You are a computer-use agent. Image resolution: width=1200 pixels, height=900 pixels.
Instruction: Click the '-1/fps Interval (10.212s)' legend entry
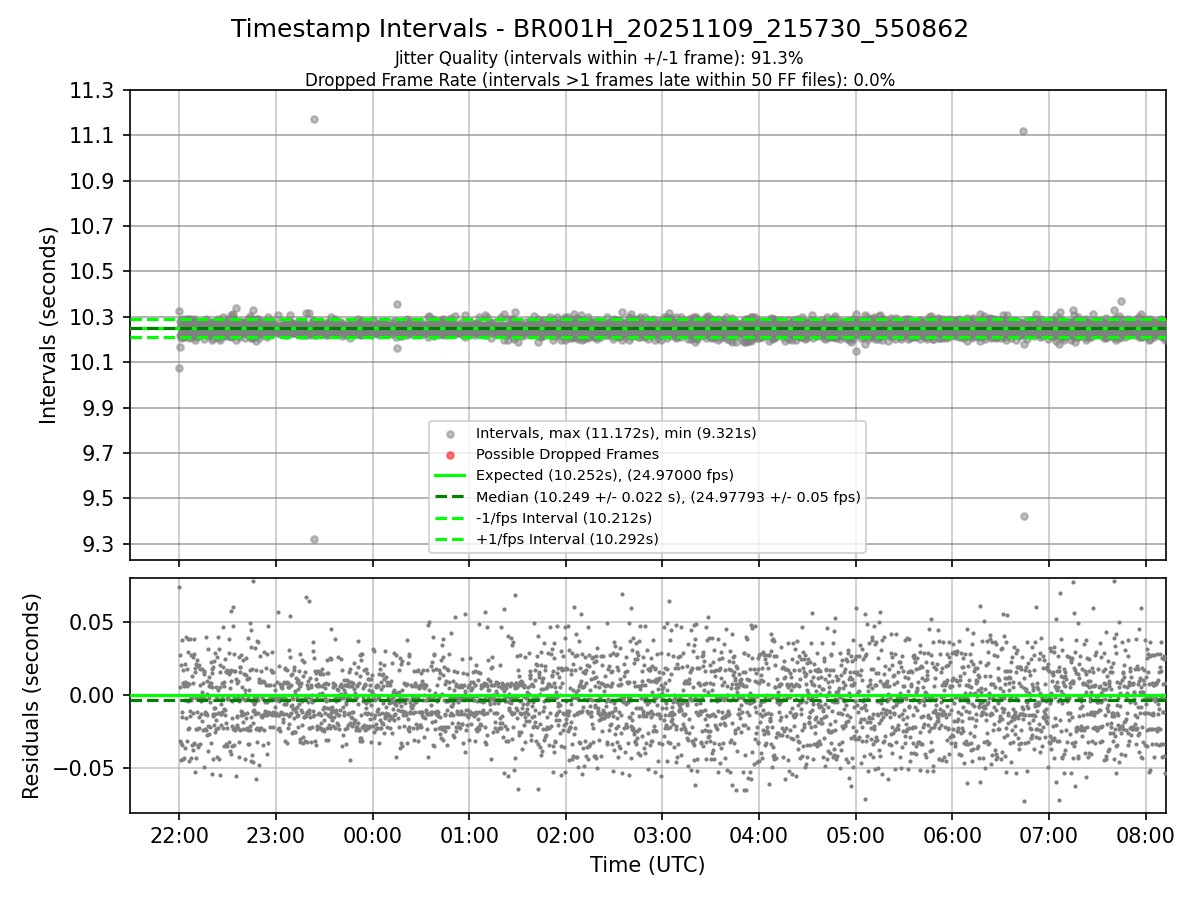tap(564, 518)
